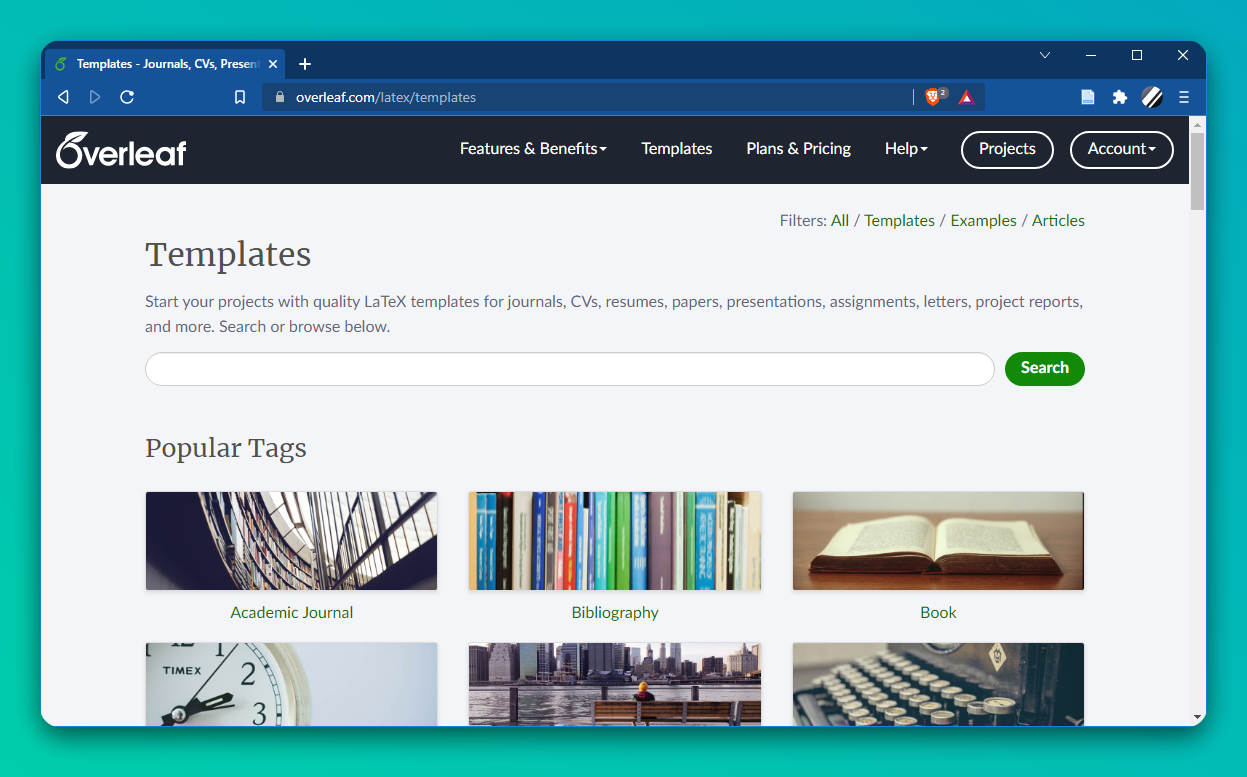Navigate back using the back arrow

tap(63, 97)
